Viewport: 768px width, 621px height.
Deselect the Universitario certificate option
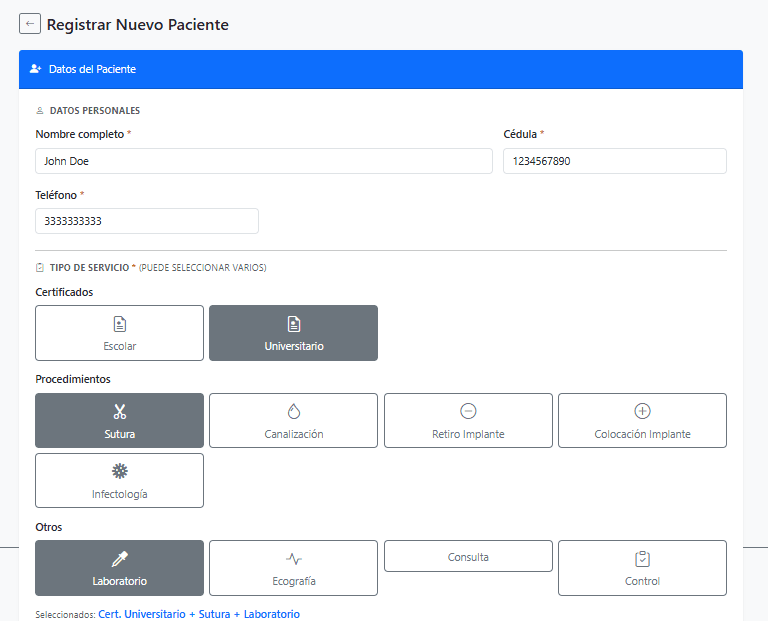click(x=293, y=333)
